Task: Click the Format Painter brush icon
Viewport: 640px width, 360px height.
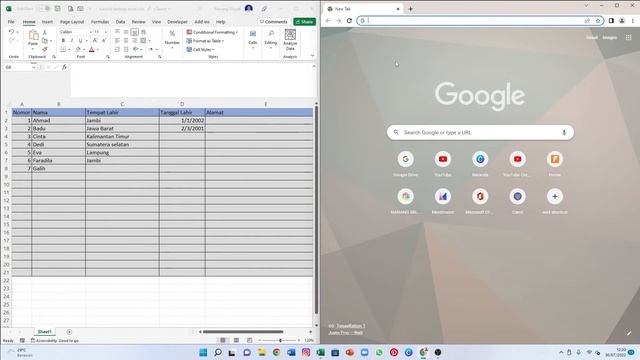Action: [x=45, y=49]
